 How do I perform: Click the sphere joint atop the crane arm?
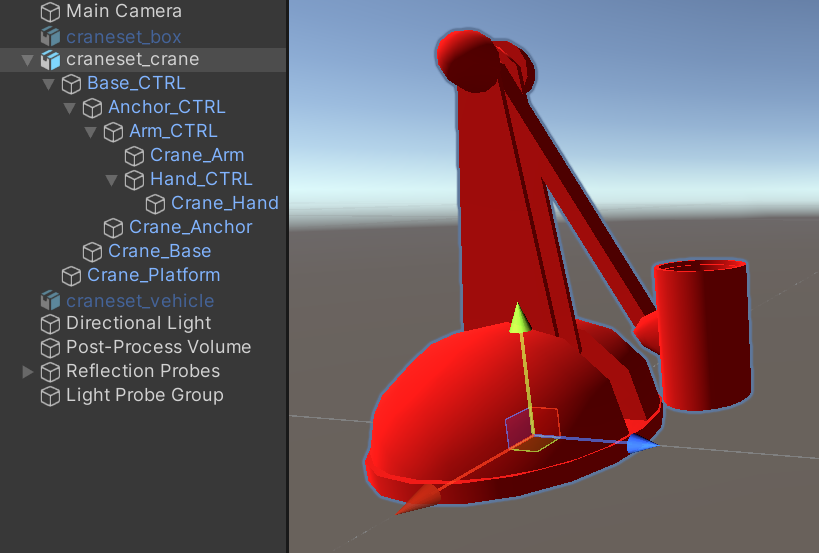(467, 60)
